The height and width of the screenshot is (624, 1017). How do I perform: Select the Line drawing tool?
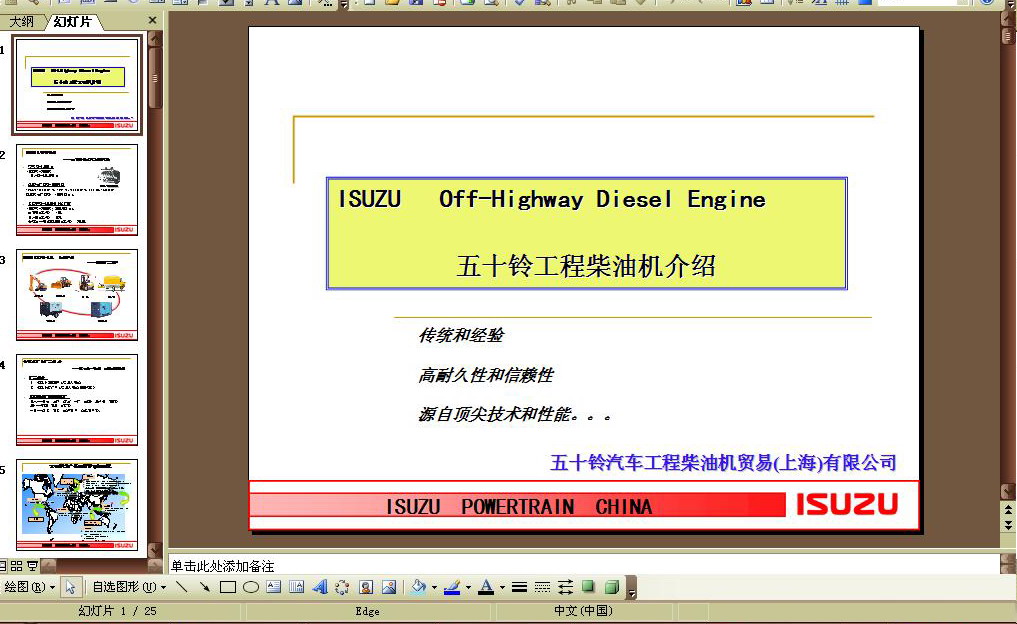point(182,587)
